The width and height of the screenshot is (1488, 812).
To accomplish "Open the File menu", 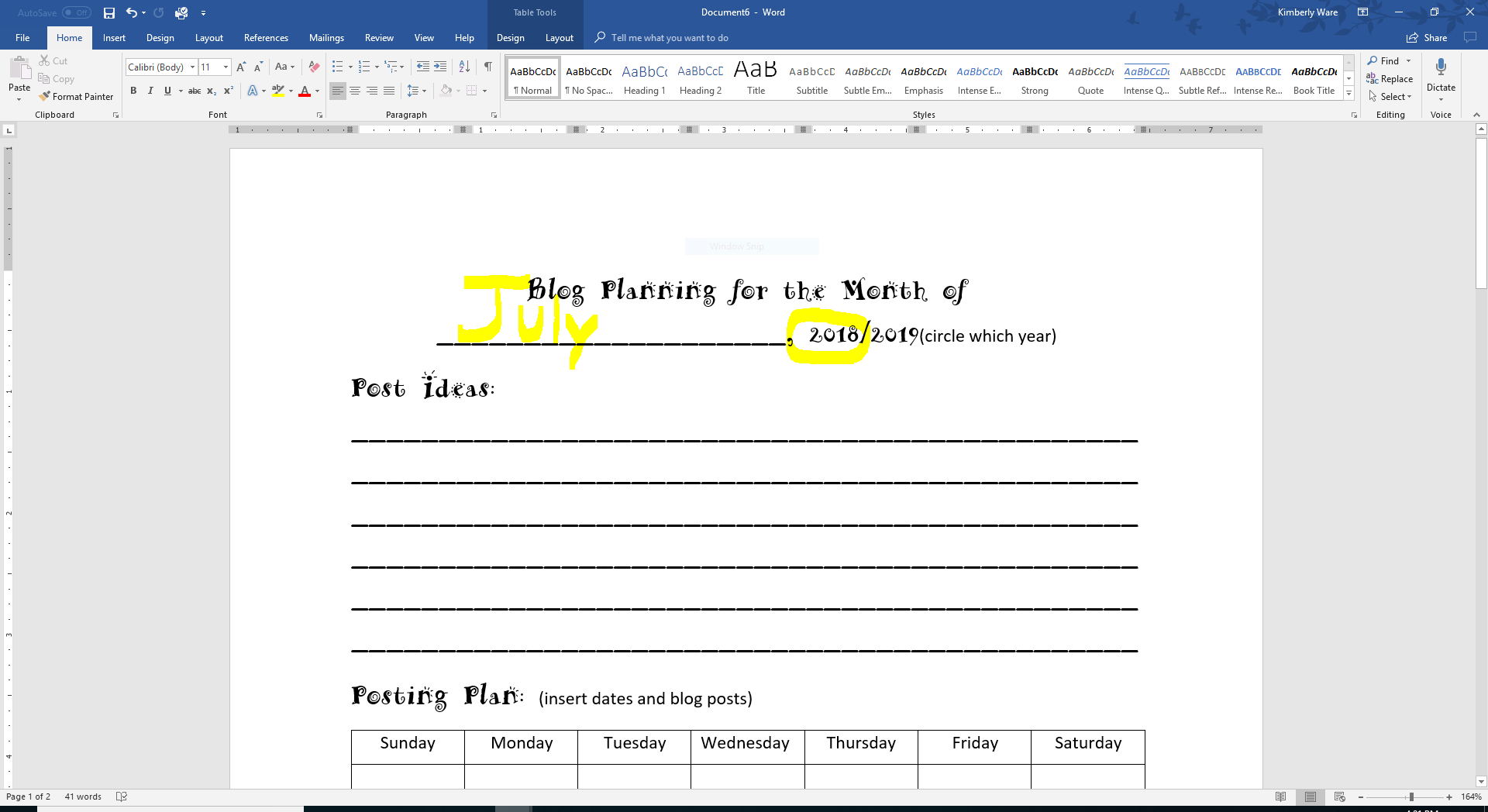I will pos(22,37).
